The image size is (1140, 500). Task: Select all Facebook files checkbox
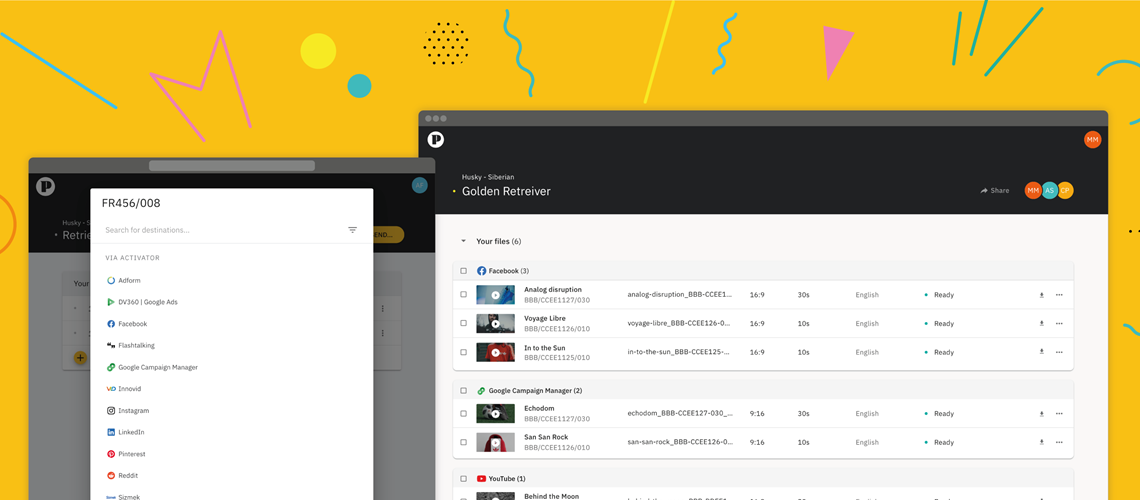[464, 271]
